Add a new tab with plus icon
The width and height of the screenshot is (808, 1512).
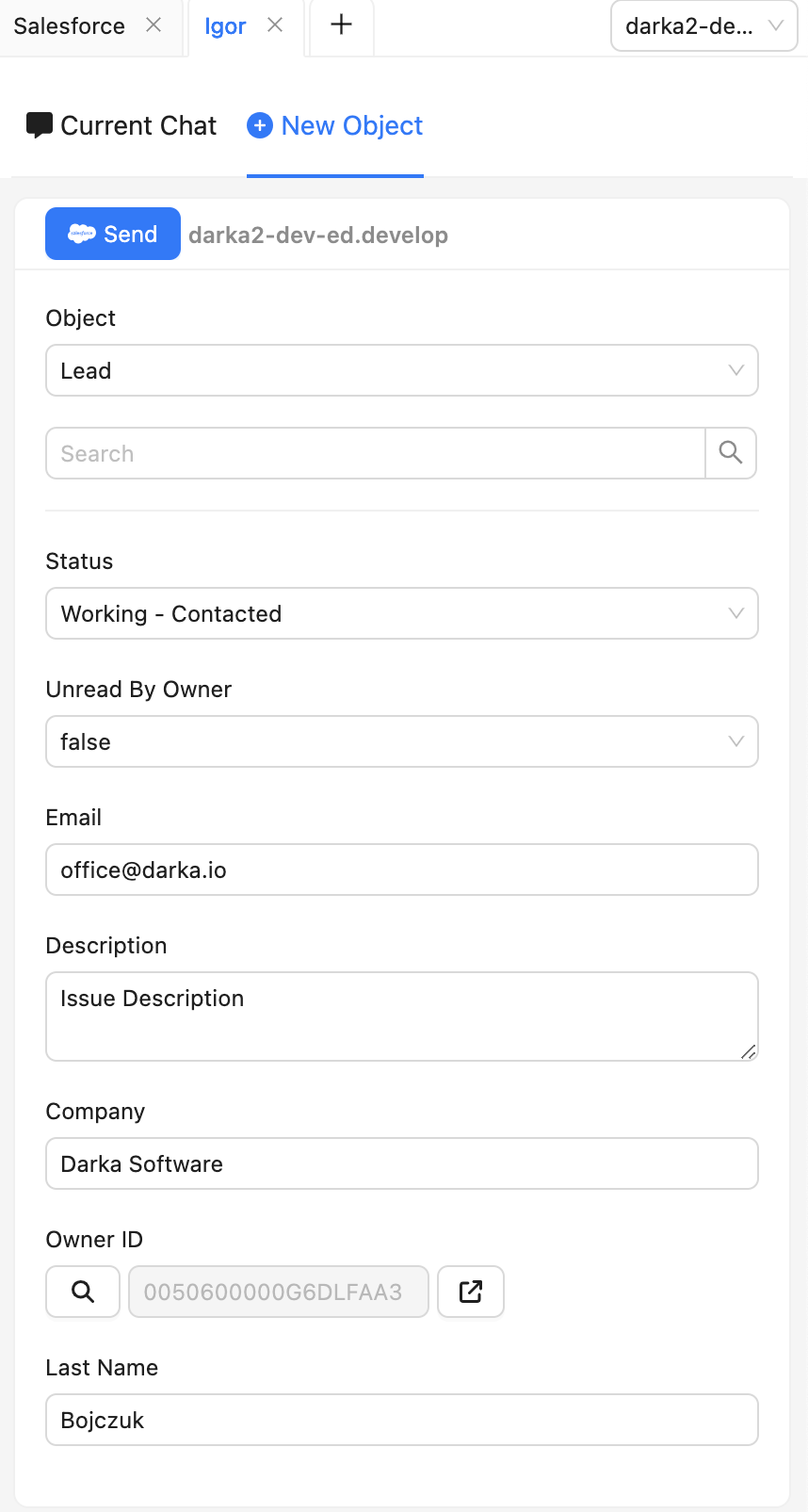[342, 25]
